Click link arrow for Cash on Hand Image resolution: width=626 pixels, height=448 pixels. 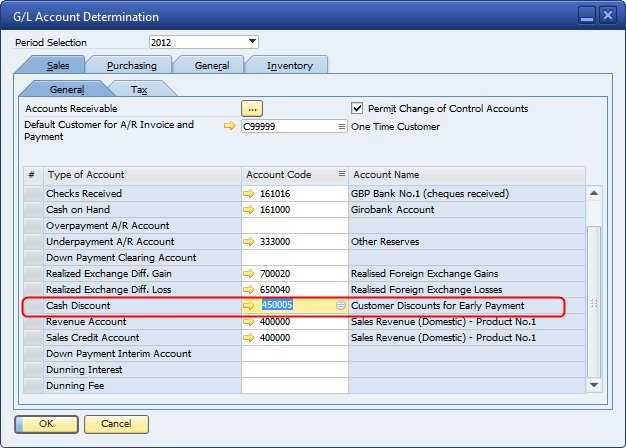[x=249, y=210]
